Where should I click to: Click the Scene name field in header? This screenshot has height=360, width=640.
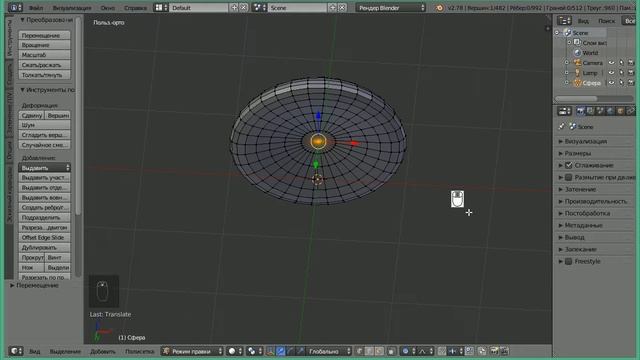tap(298, 8)
